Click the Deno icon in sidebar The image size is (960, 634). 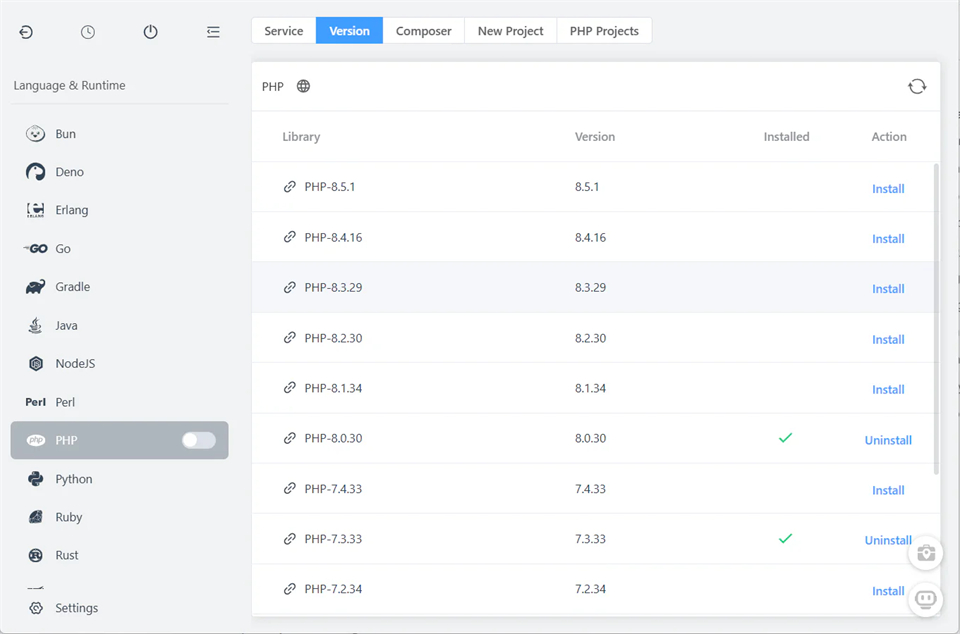[36, 172]
